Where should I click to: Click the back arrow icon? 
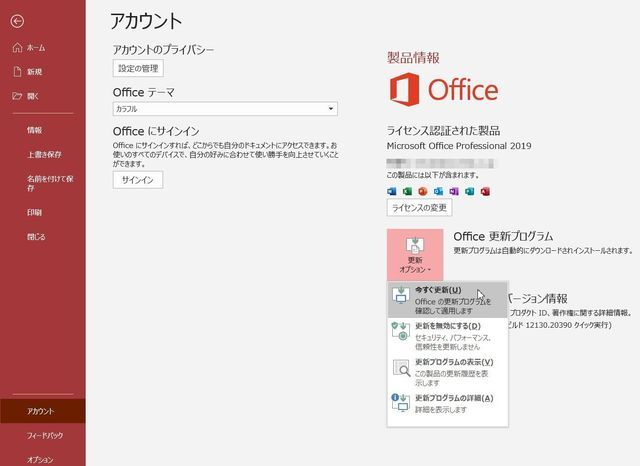[17, 21]
